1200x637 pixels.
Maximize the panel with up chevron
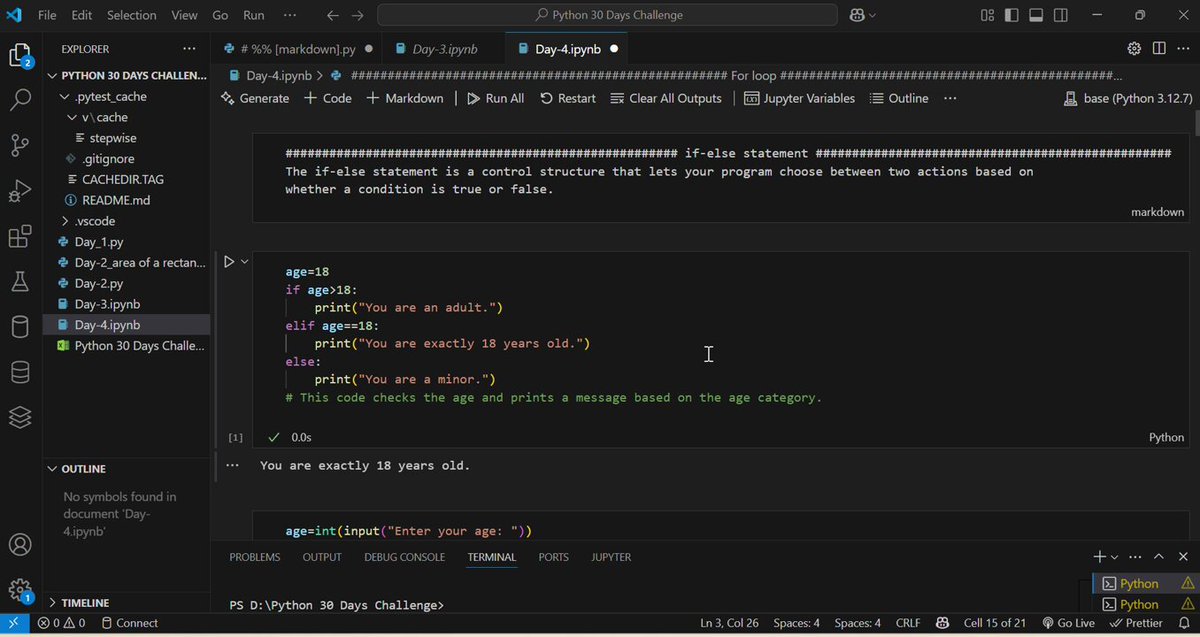pyautogui.click(x=1159, y=557)
